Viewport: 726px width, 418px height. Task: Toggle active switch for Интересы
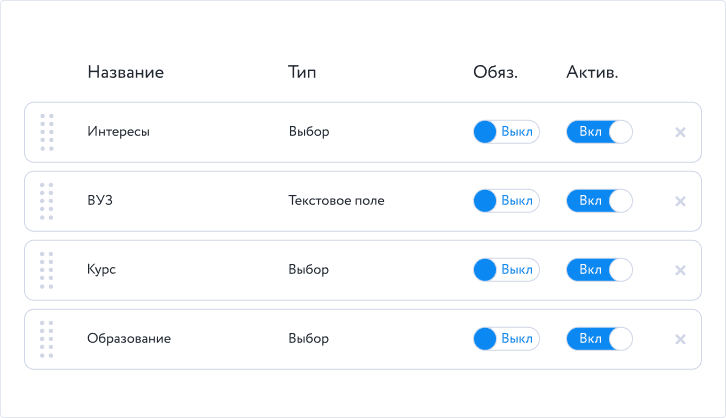(599, 132)
